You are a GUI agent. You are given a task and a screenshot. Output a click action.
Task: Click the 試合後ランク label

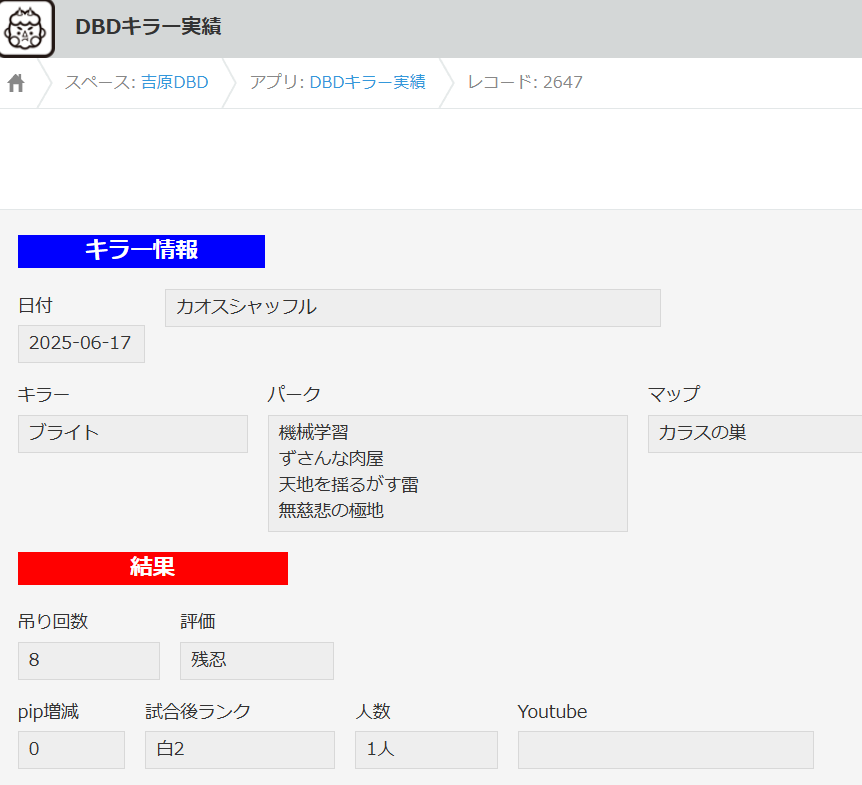tap(198, 711)
